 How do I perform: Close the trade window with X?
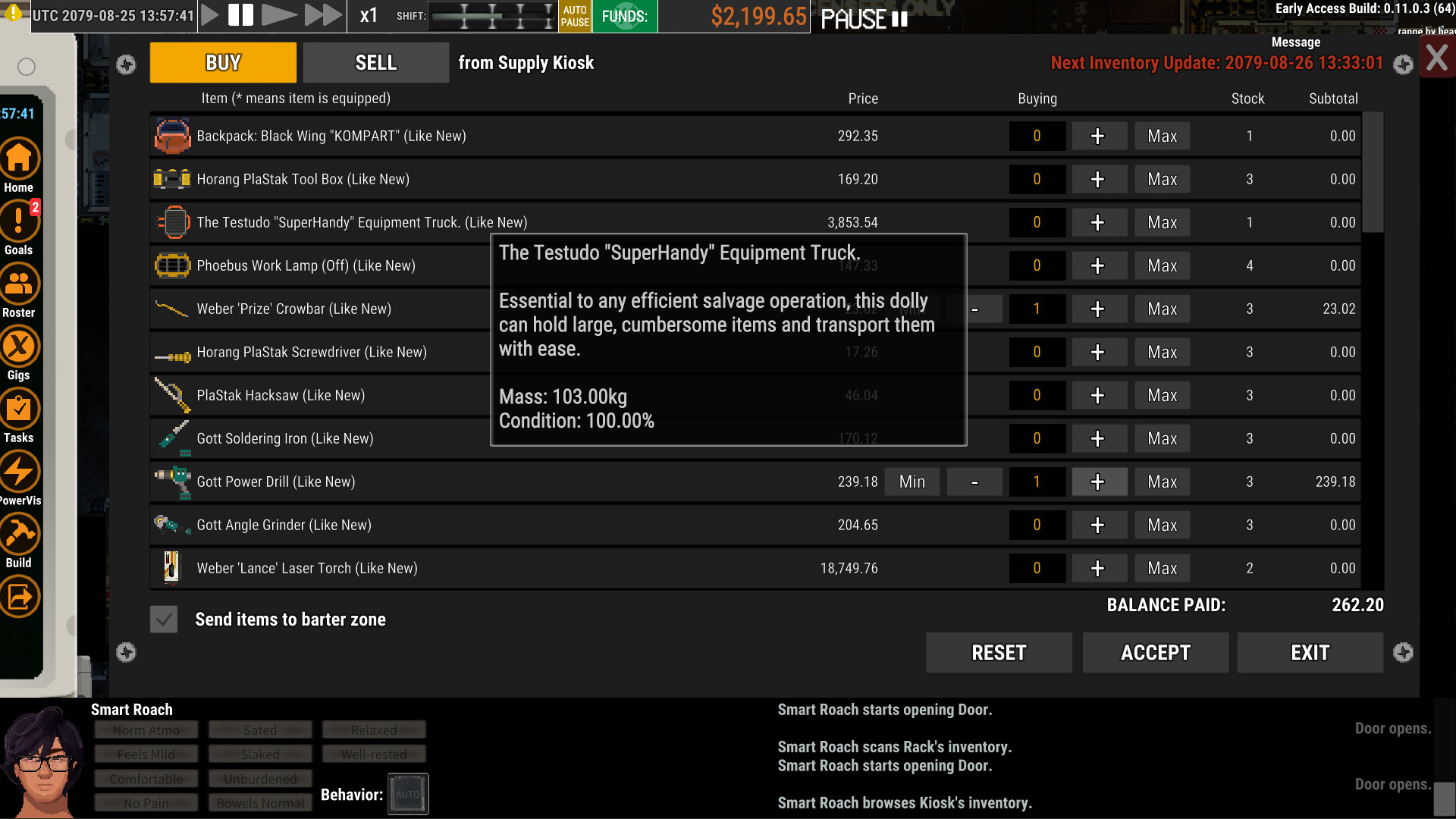pyautogui.click(x=1437, y=58)
